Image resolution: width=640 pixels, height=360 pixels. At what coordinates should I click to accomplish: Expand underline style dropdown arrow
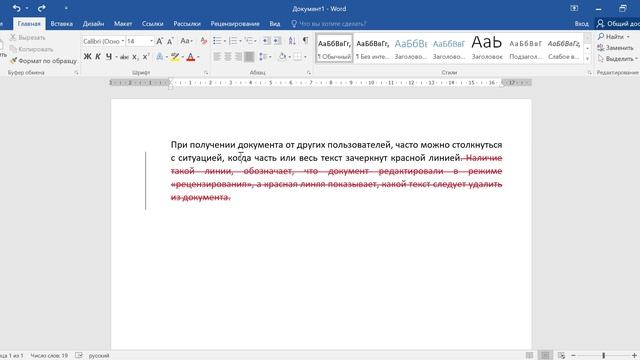pyautogui.click(x=116, y=57)
